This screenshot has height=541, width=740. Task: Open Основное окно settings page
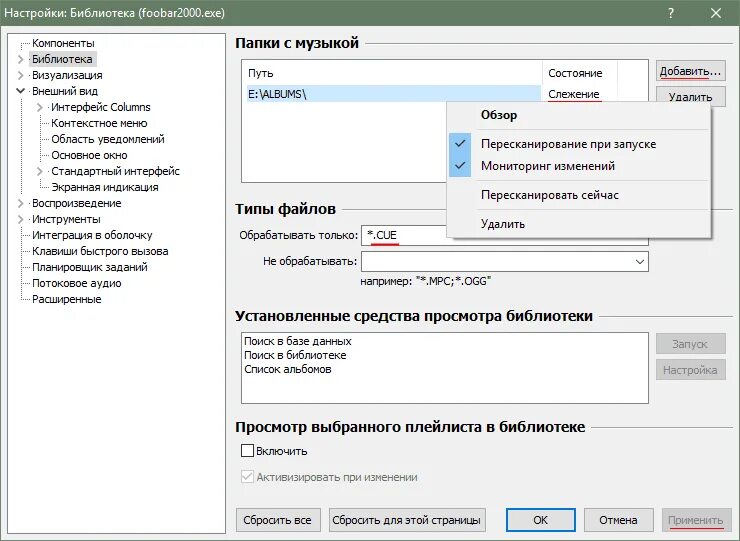(89, 155)
